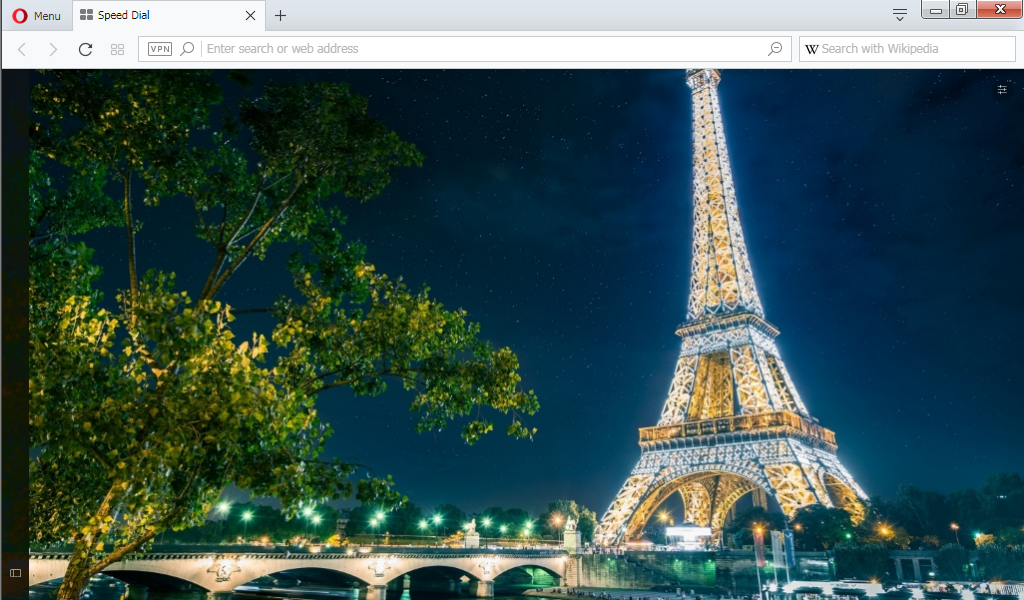Image resolution: width=1024 pixels, height=600 pixels.
Task: Focus the 'Search with Wikipedia' box
Action: [910, 49]
